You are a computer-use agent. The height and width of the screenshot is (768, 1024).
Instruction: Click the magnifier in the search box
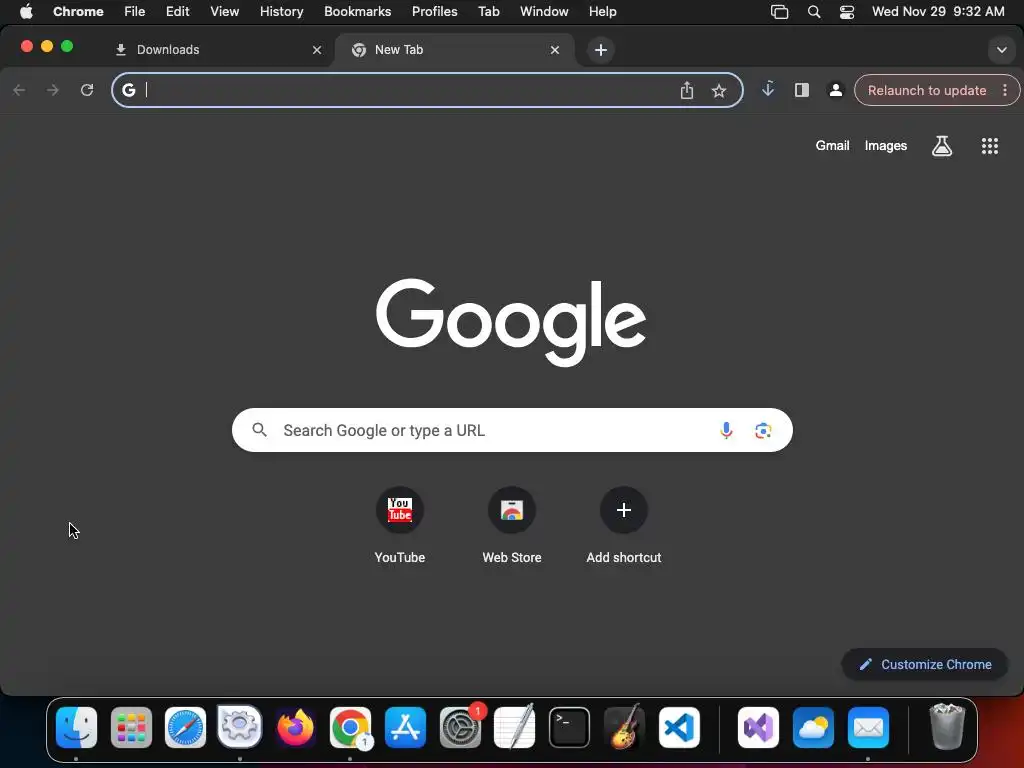tap(260, 430)
